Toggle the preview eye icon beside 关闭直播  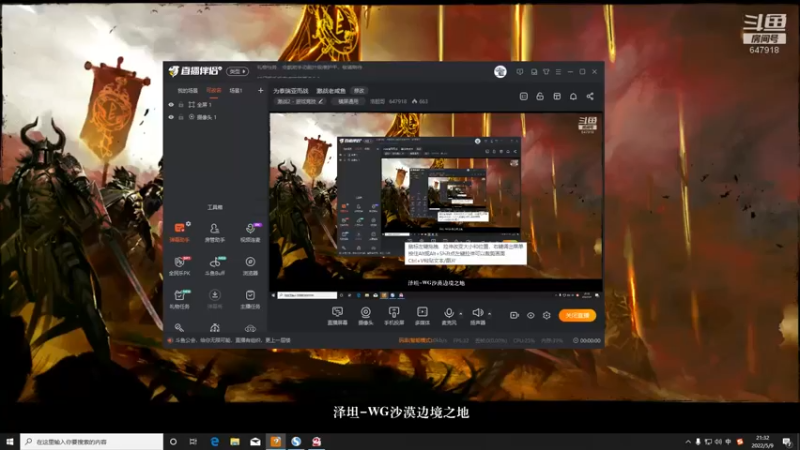click(x=531, y=315)
